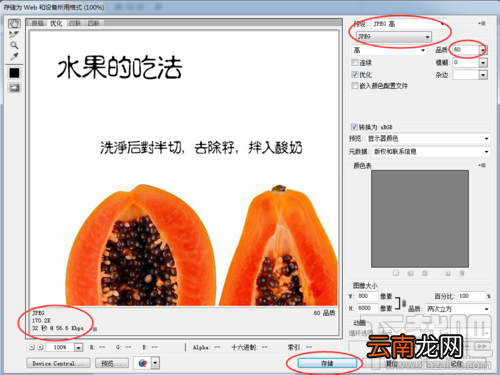Click the percent field showing 100
The image size is (500, 375).
click(471, 296)
